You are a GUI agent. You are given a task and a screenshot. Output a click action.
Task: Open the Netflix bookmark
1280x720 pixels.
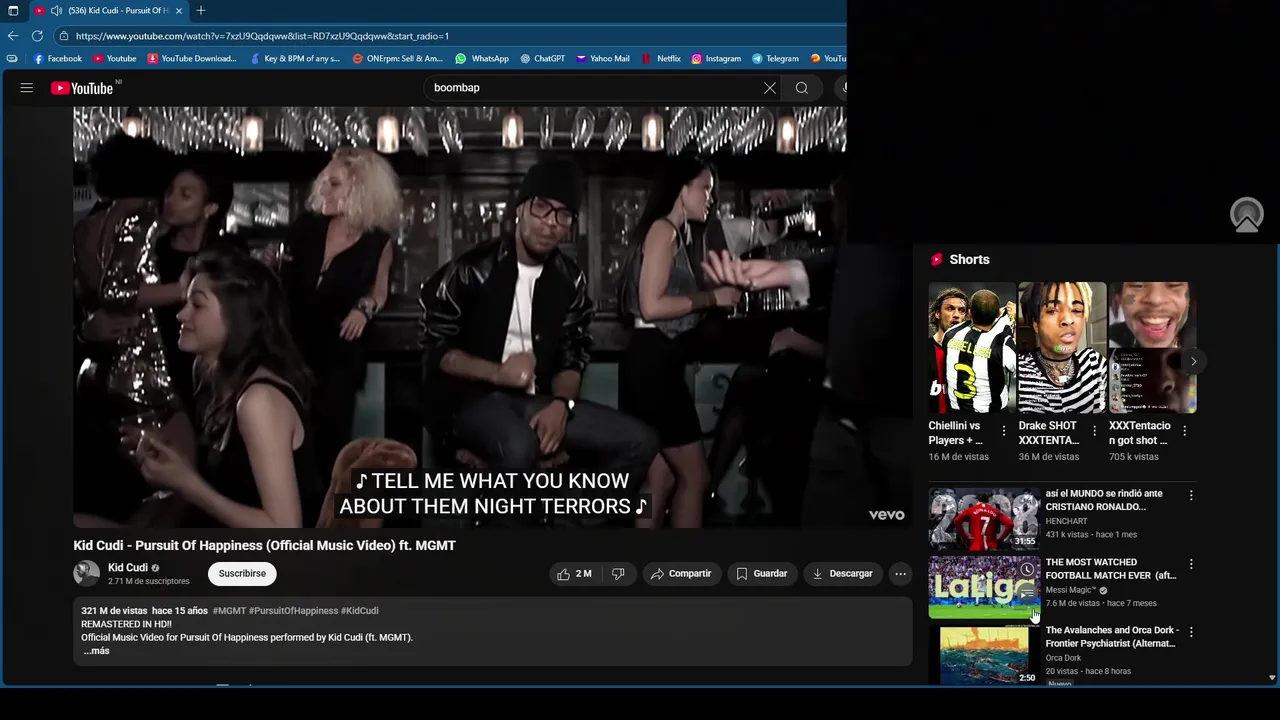661,59
